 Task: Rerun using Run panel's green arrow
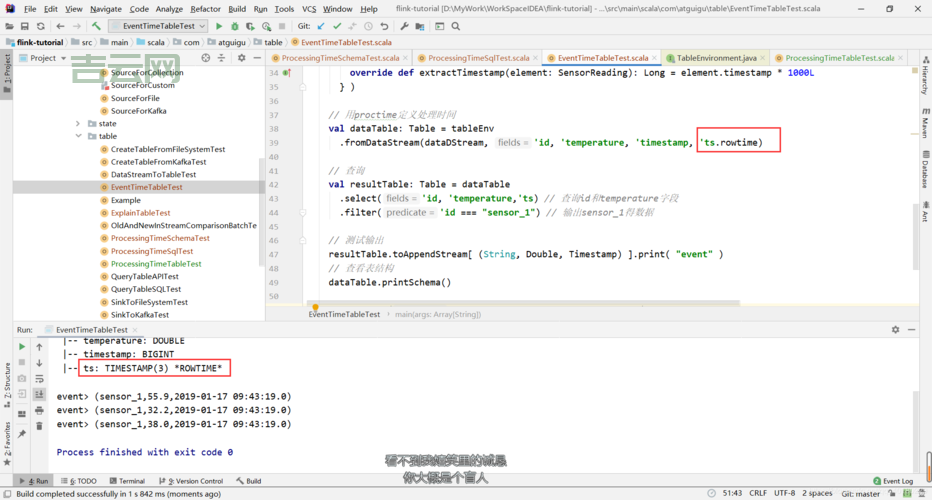[x=22, y=347]
